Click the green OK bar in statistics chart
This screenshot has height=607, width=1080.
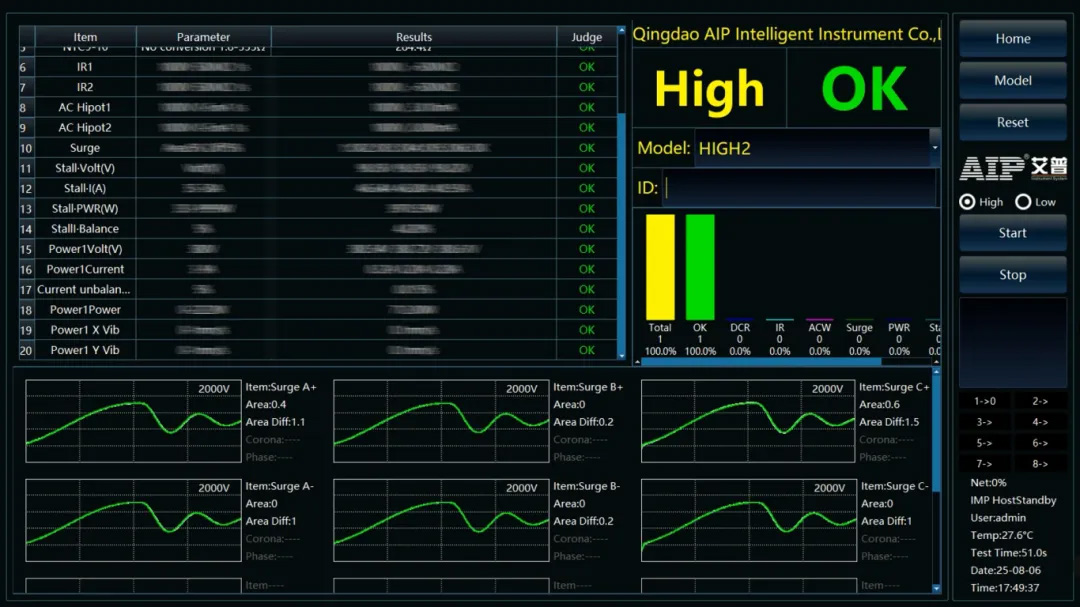pyautogui.click(x=700, y=266)
